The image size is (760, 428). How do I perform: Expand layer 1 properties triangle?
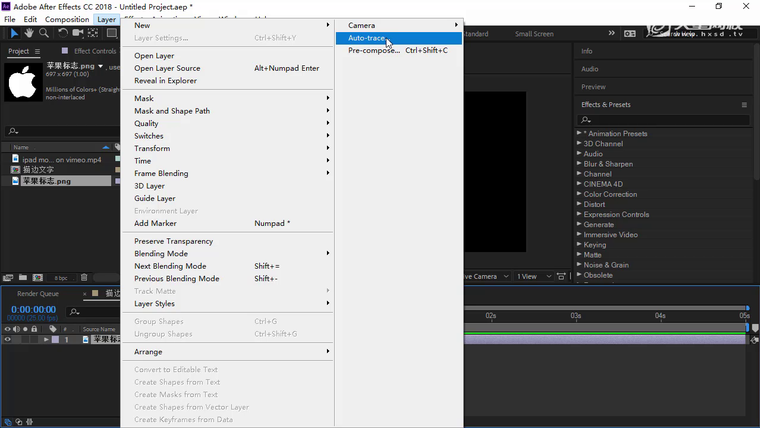click(x=45, y=340)
